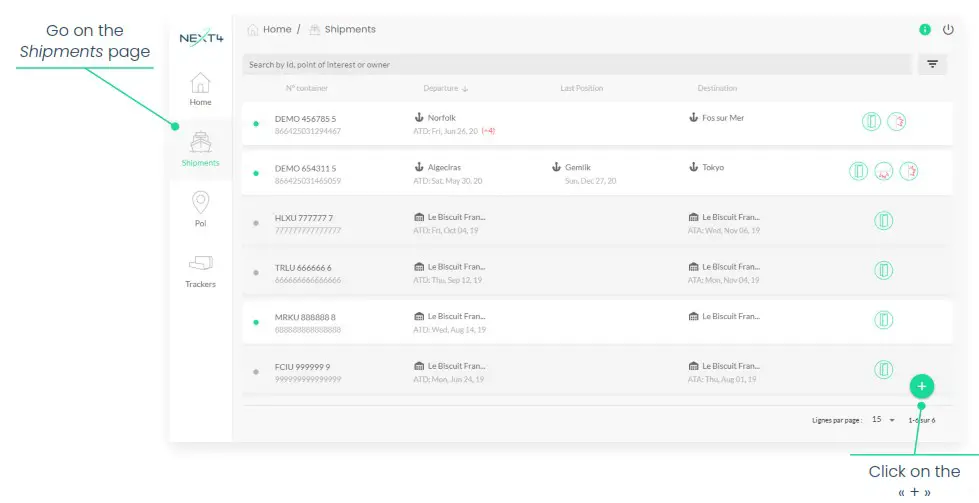Click anchor icon next to Tokyo
The image size is (979, 503).
coord(693,167)
